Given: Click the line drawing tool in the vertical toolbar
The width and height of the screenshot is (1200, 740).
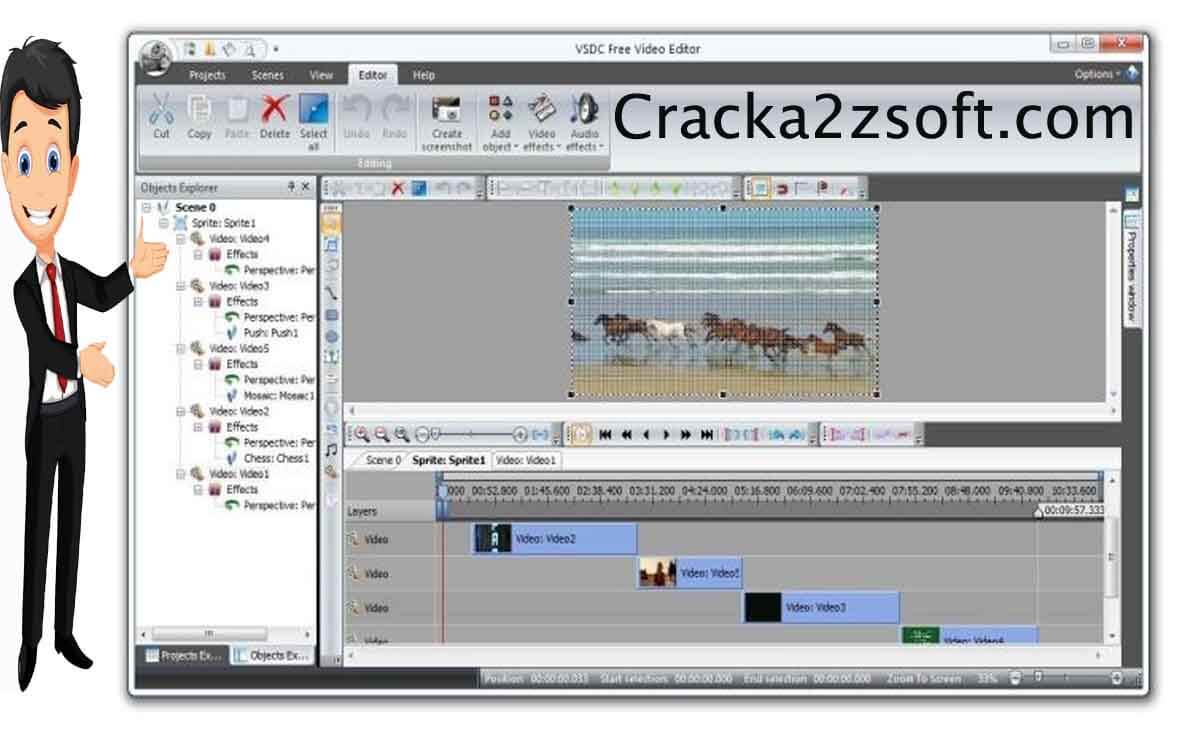Looking at the screenshot, I should [x=331, y=293].
